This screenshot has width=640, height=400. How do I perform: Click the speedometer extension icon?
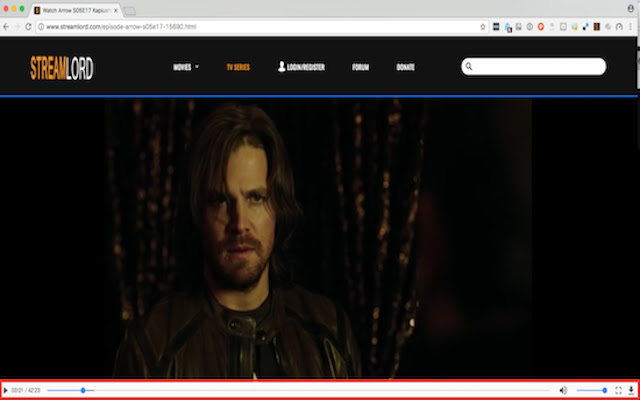click(619, 27)
